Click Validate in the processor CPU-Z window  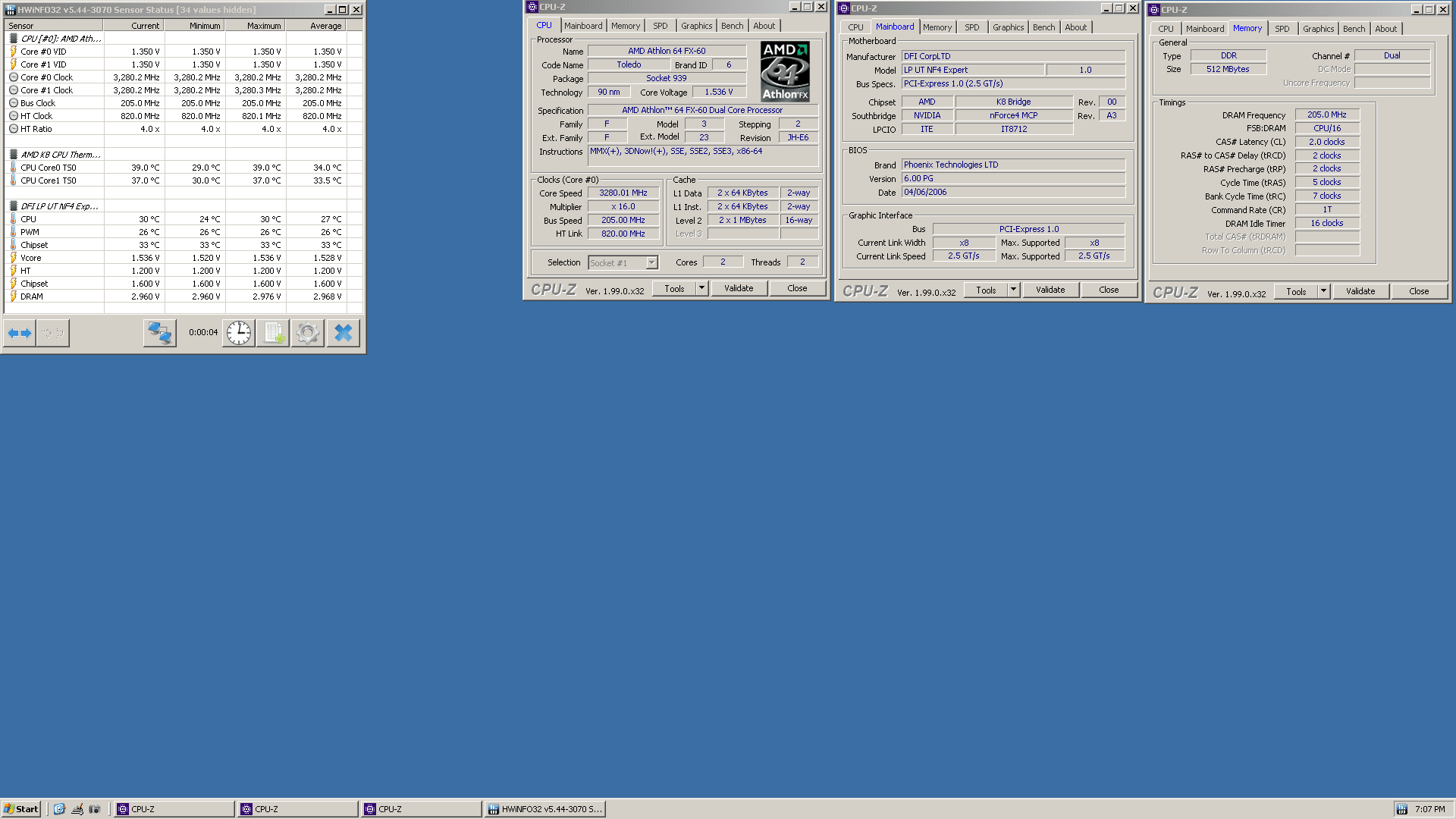(x=739, y=288)
